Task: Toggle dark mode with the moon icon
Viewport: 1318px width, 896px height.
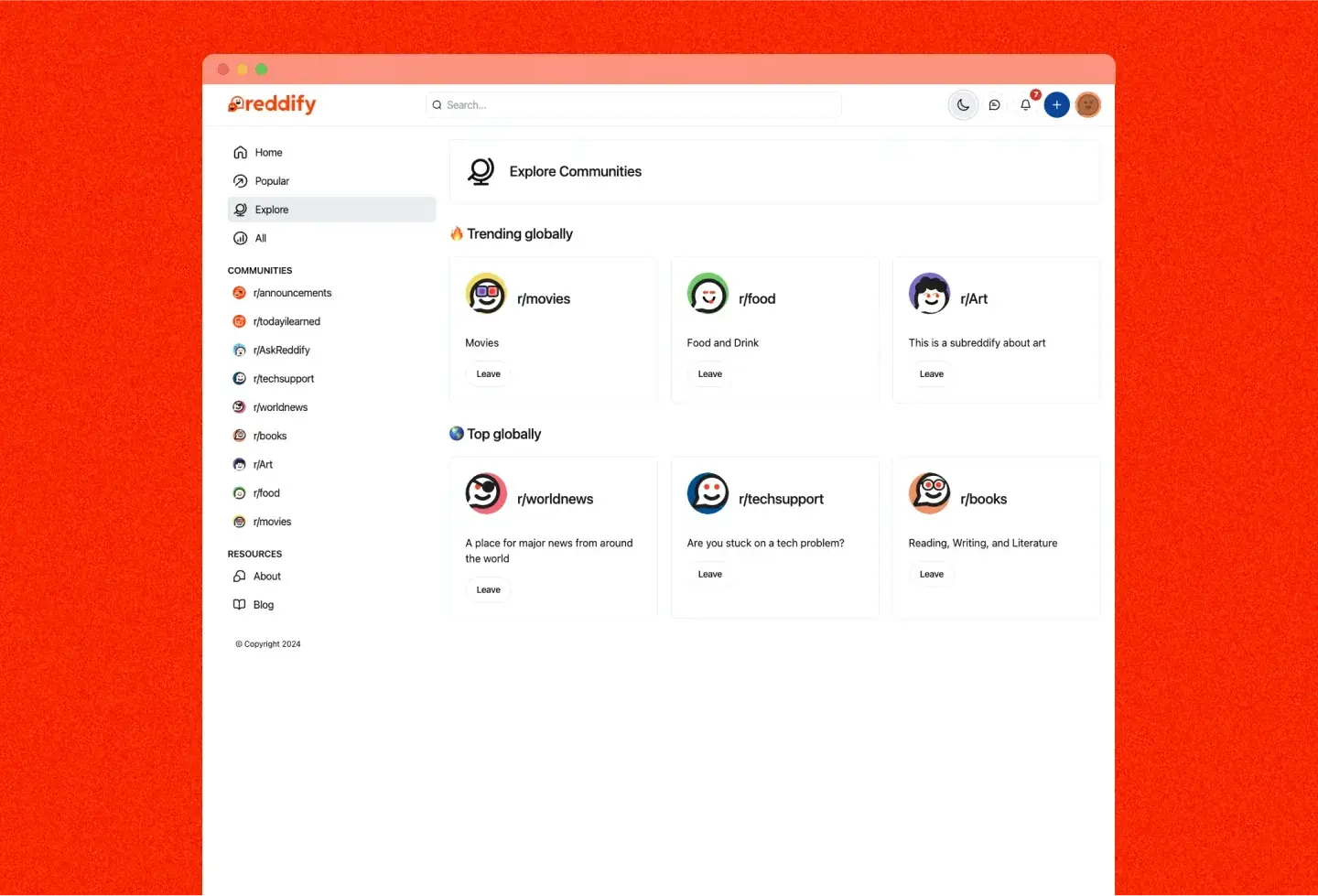Action: 963,105
